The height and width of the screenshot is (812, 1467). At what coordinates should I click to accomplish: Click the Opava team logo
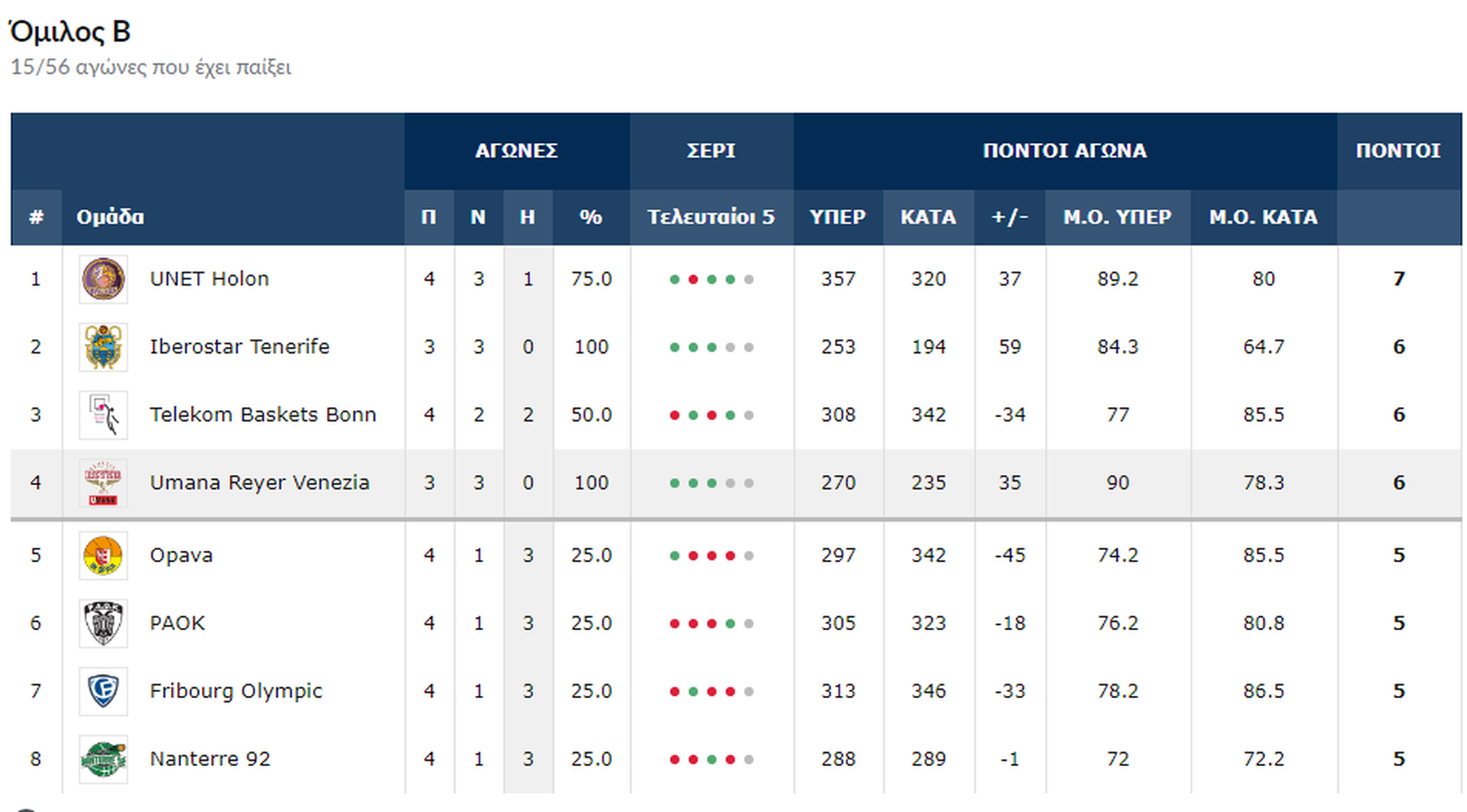[103, 556]
